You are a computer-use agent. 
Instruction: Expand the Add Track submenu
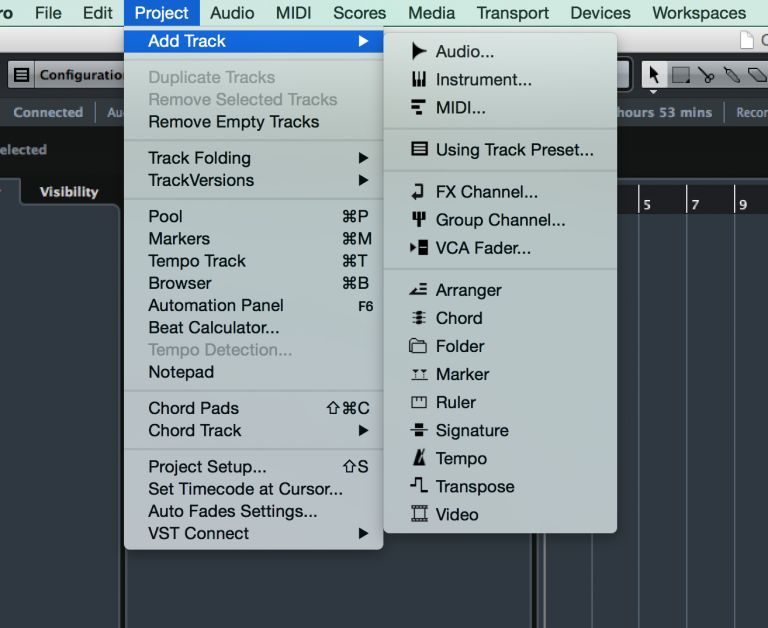pos(253,41)
